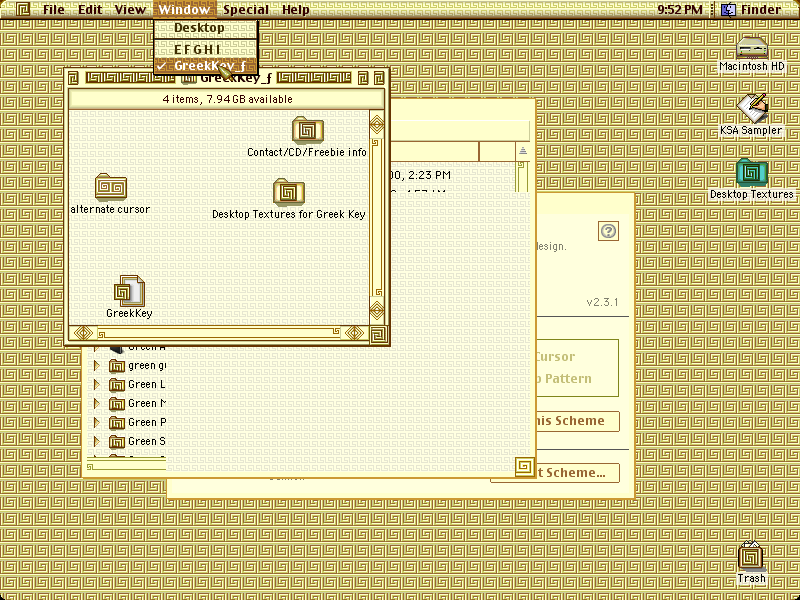The image size is (800, 600).
Task: Click the 'v2.3.1' version label
Action: tap(603, 302)
